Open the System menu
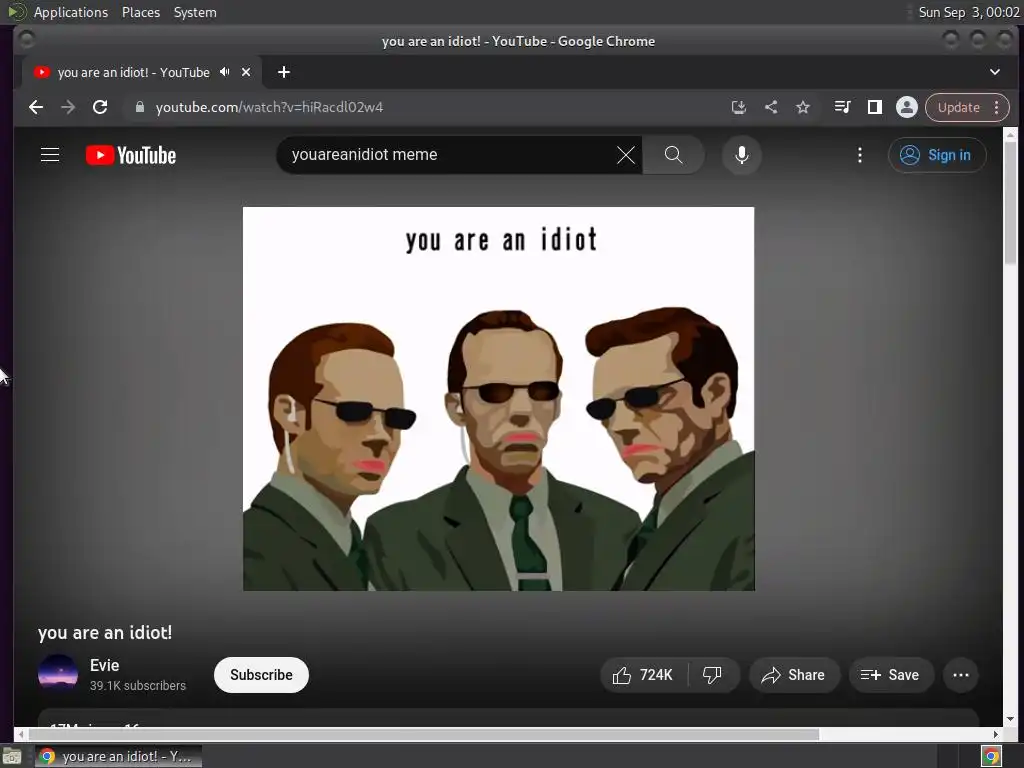The height and width of the screenshot is (768, 1024). (195, 12)
